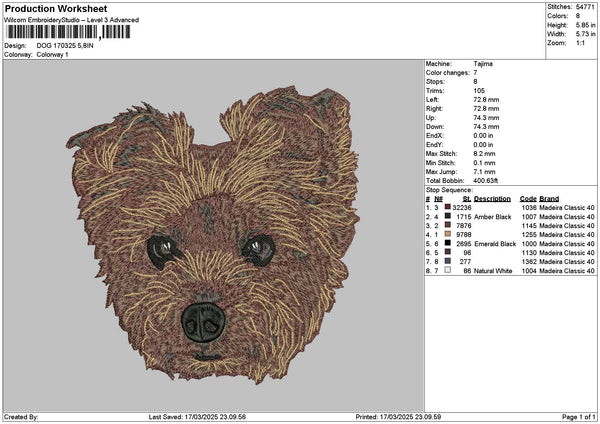Click the Code column header
600x424 pixels.
click(x=528, y=198)
